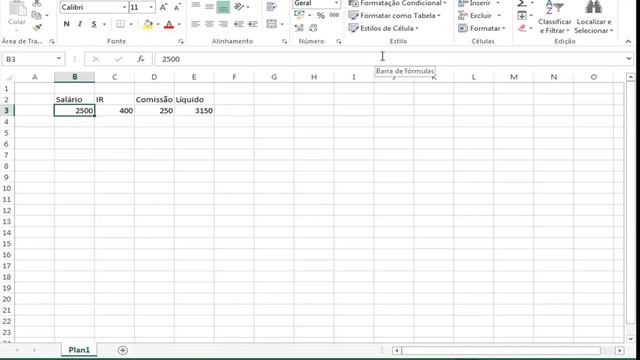This screenshot has width=640, height=360.
Task: Open Formatar como Tabela menu
Action: (x=394, y=16)
